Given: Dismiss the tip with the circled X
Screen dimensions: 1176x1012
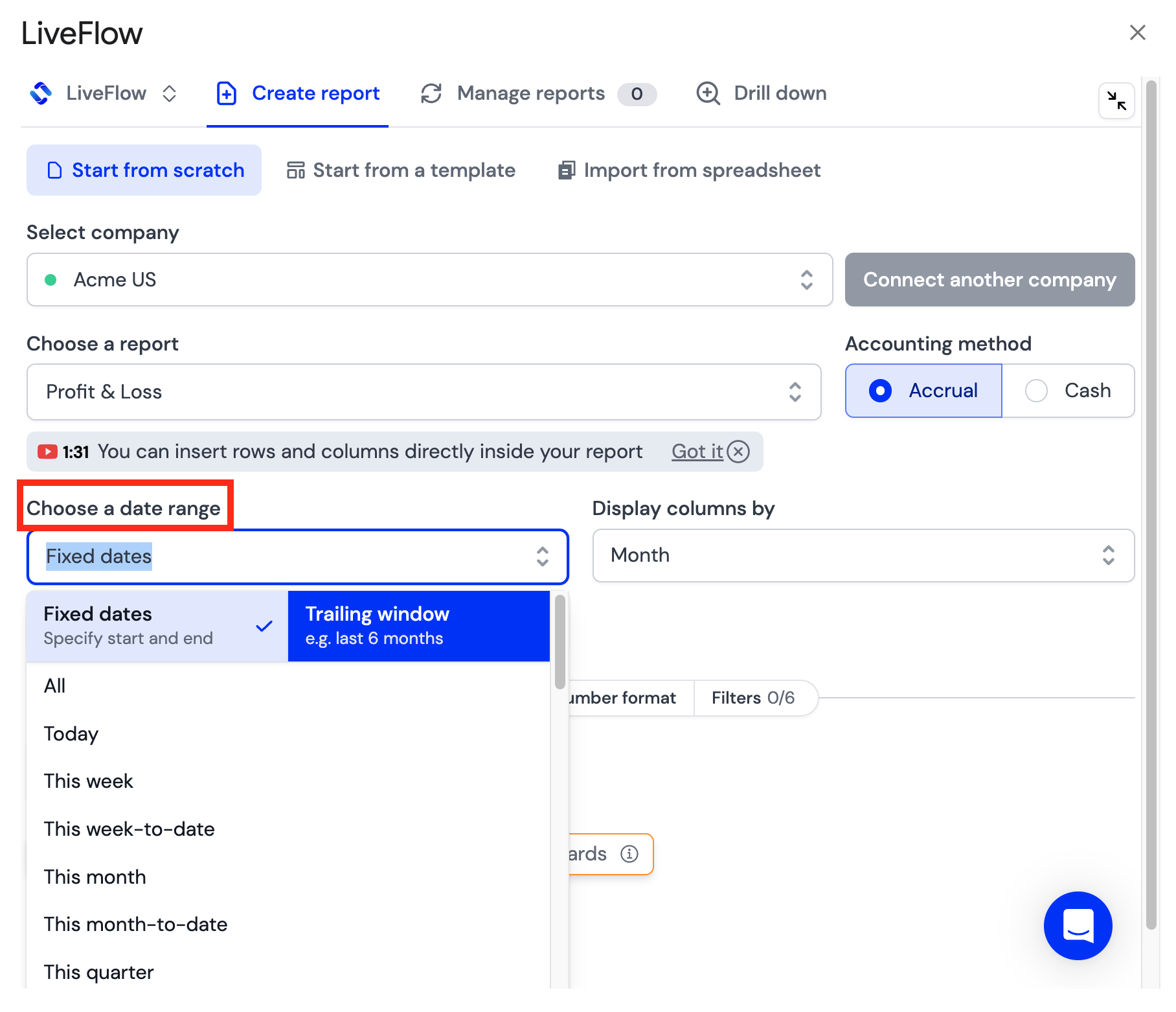Looking at the screenshot, I should tap(738, 452).
